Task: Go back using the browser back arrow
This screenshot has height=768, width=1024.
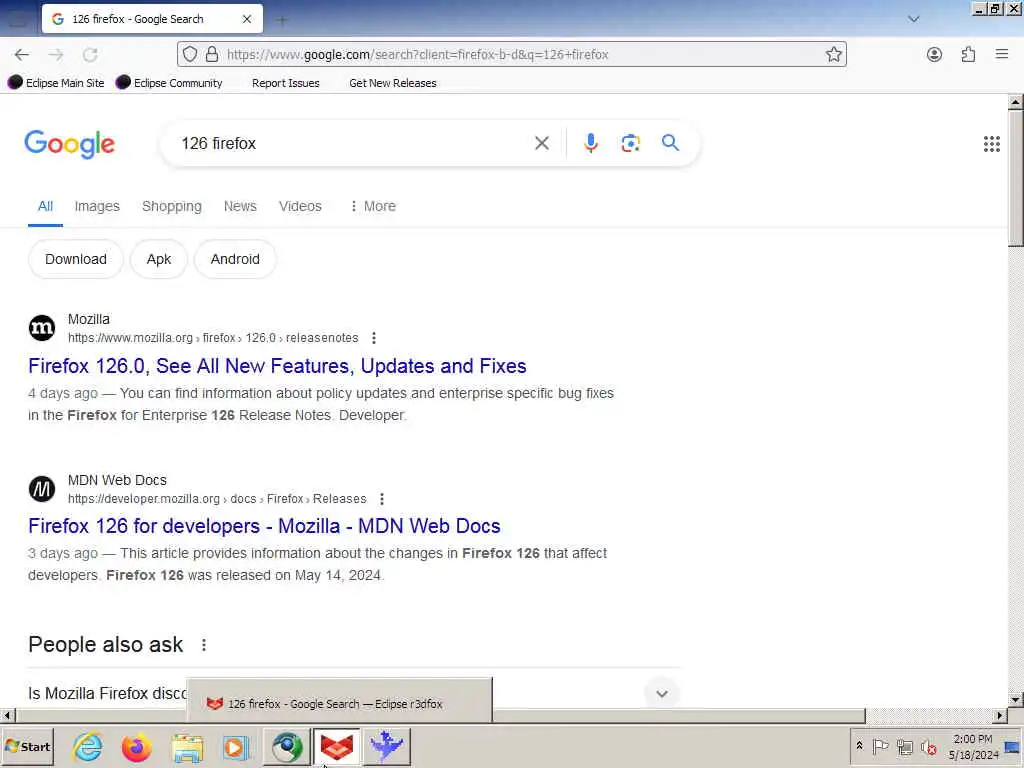Action: point(22,55)
